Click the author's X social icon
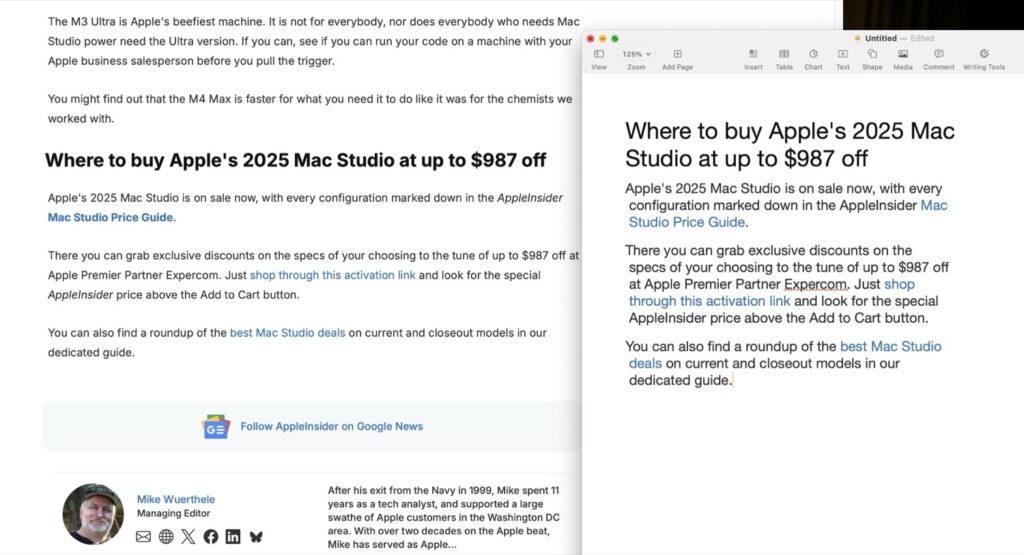This screenshot has height=555, width=1024. coord(188,537)
